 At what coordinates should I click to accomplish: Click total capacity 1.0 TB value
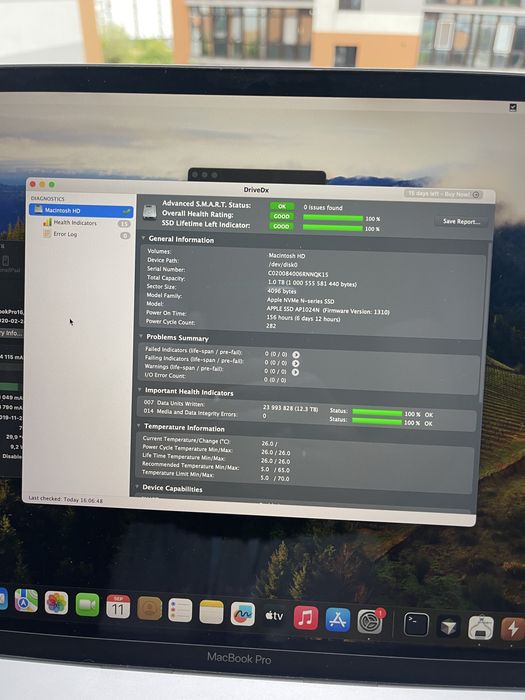312,283
